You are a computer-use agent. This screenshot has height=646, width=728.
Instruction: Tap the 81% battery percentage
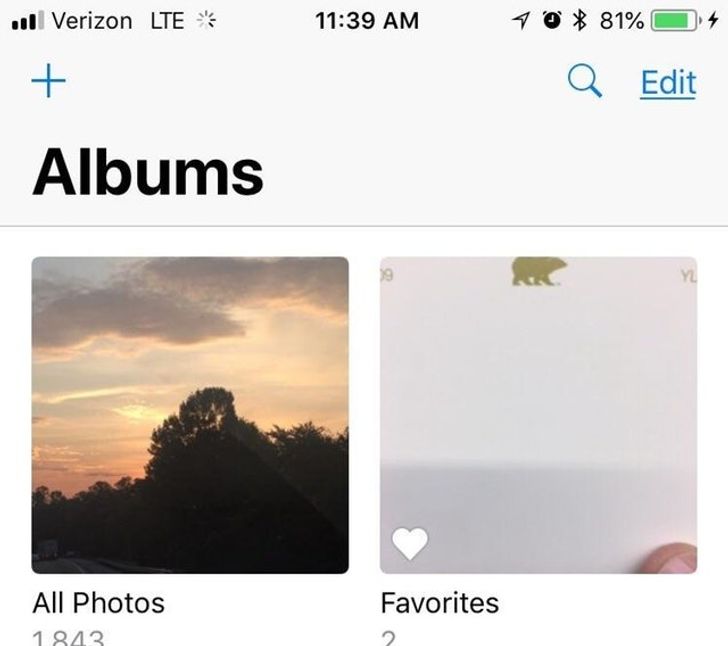tap(621, 21)
